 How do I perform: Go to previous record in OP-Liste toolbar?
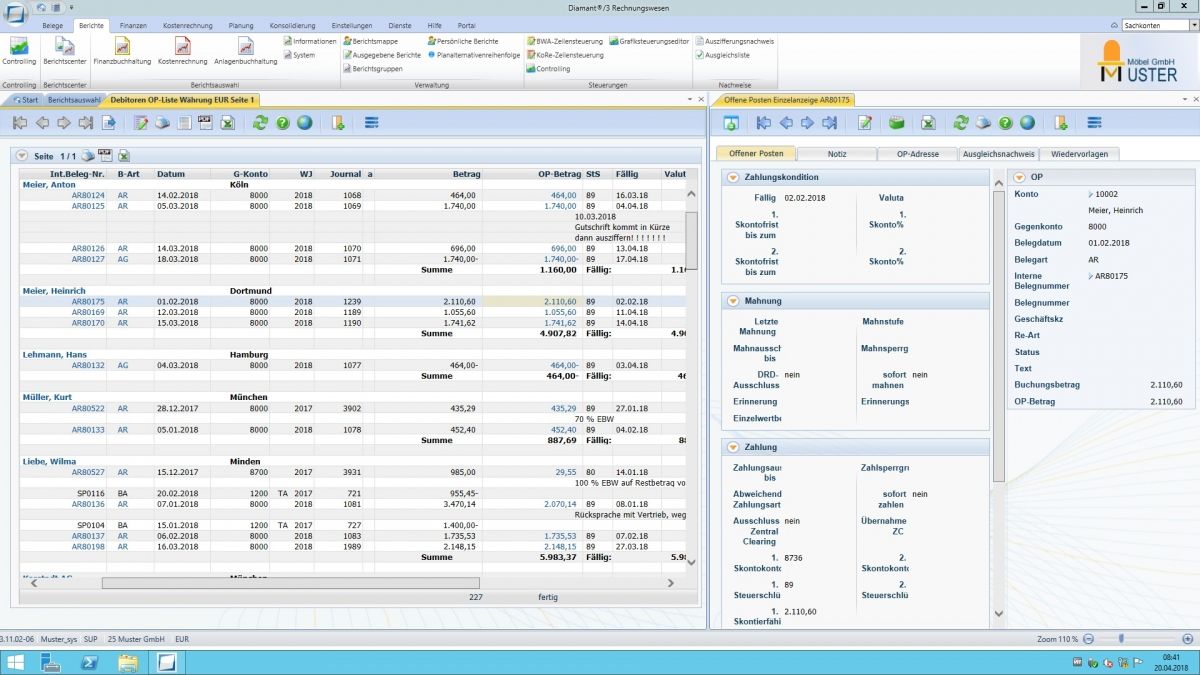(42, 123)
